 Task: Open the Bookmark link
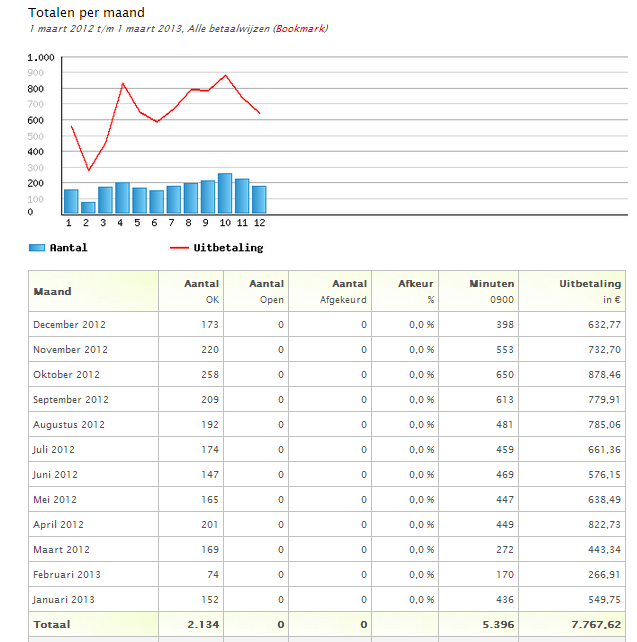pyautogui.click(x=300, y=29)
